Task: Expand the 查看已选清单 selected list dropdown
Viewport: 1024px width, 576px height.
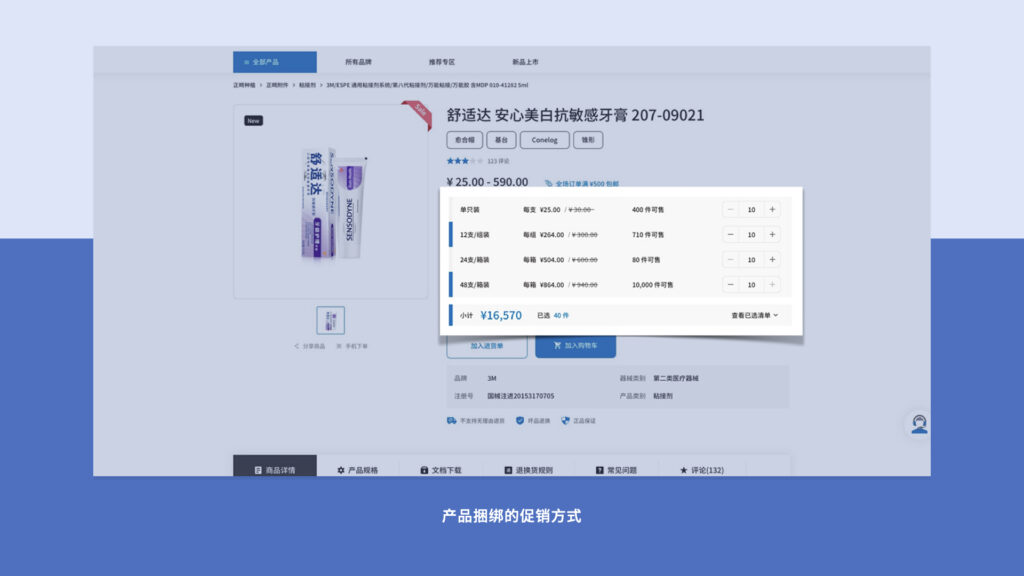Action: pyautogui.click(x=754, y=315)
